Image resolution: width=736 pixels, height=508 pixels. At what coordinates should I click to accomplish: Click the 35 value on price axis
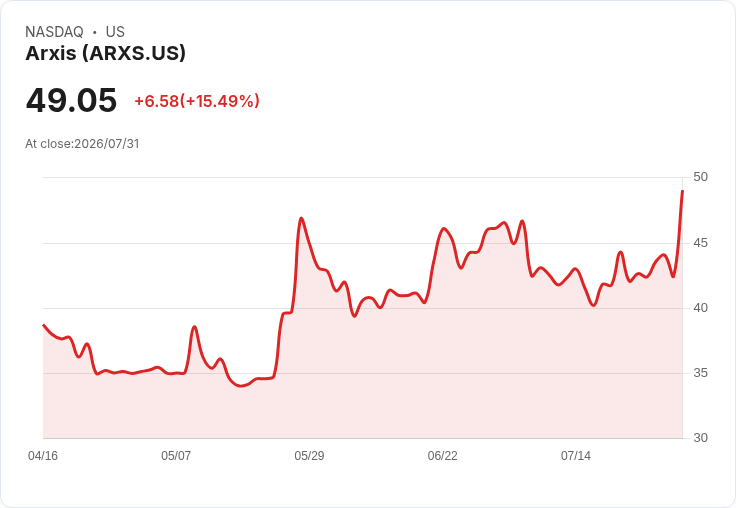pos(700,373)
